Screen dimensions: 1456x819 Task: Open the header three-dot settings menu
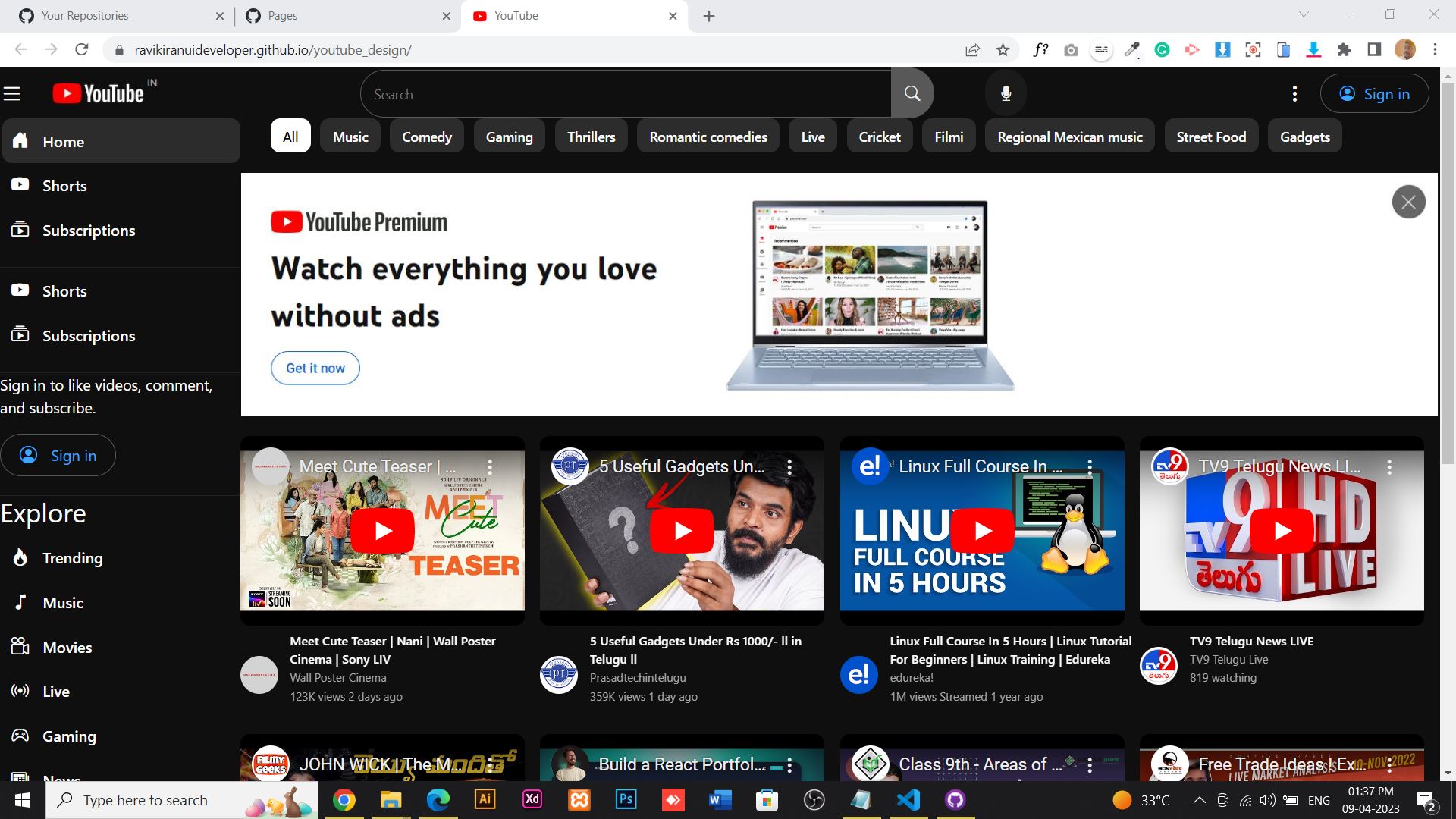click(1294, 93)
